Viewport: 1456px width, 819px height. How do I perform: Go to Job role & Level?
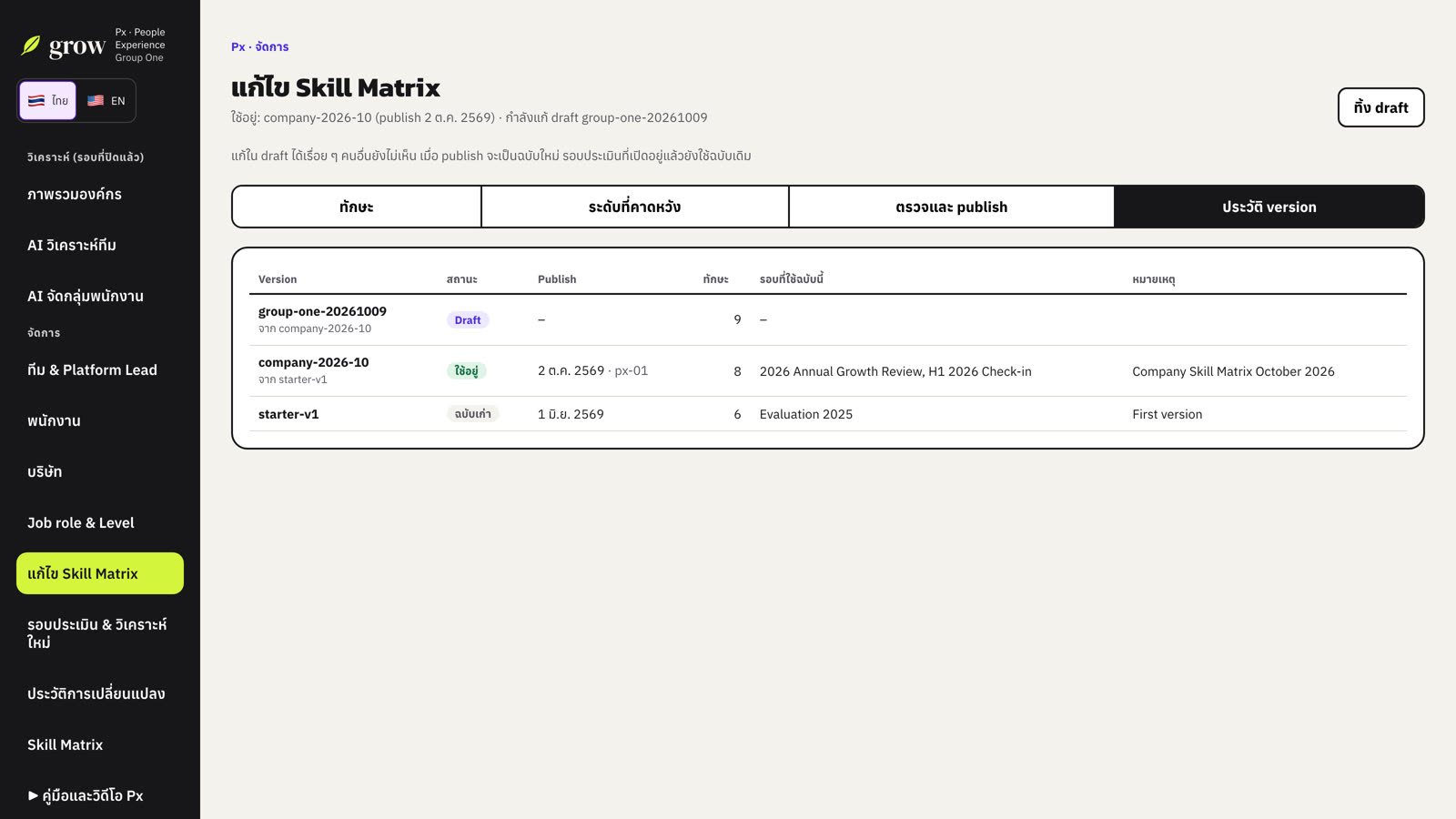click(x=100, y=522)
